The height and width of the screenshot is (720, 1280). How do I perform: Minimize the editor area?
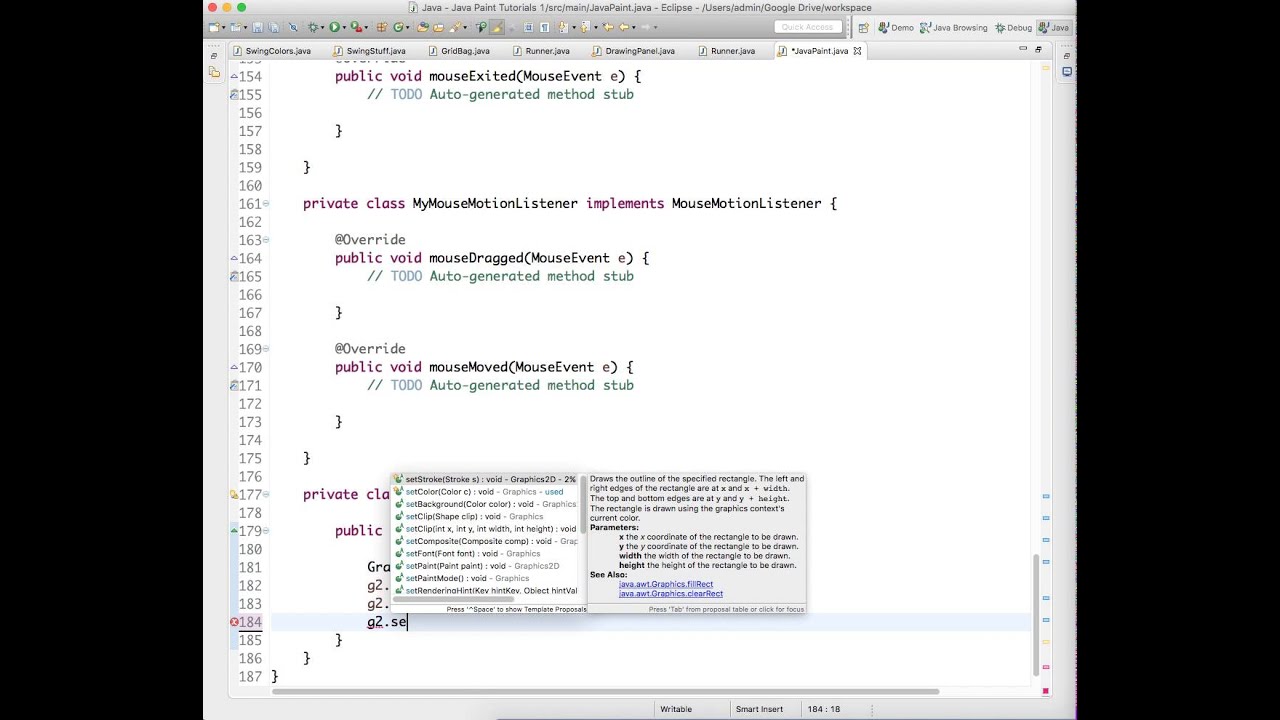1023,49
